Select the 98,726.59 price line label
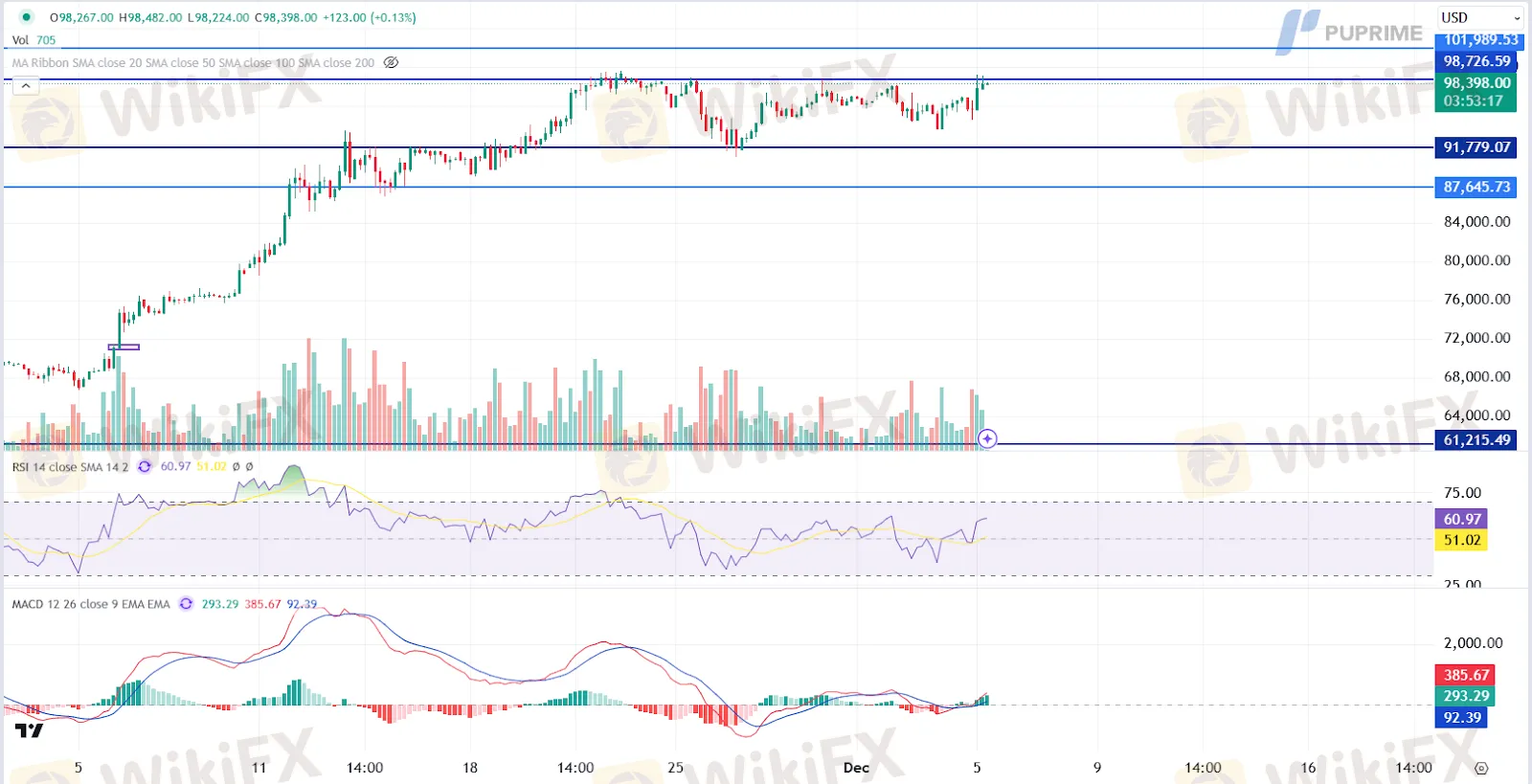The width and height of the screenshot is (1532, 784). point(1476,61)
